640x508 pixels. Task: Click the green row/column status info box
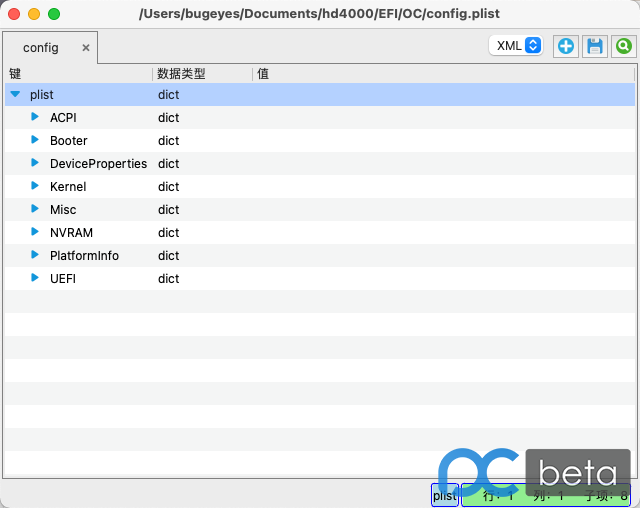pyautogui.click(x=546, y=495)
